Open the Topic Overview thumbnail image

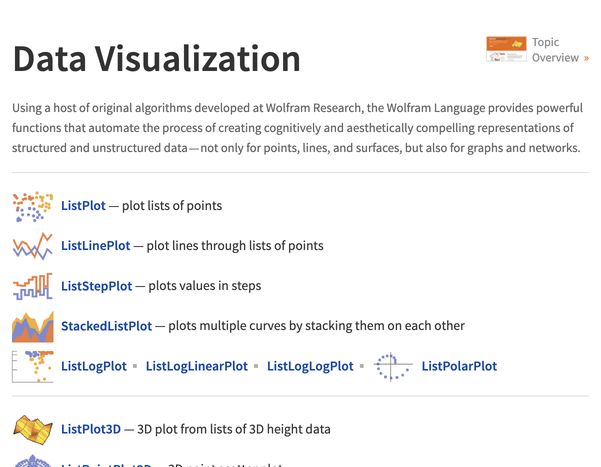click(506, 50)
